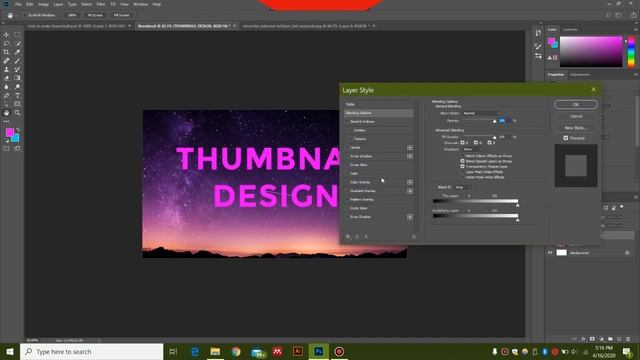Screen dimensions: 640x360
Task: Open Google Chrome from the taskbar
Action: tap(236, 351)
